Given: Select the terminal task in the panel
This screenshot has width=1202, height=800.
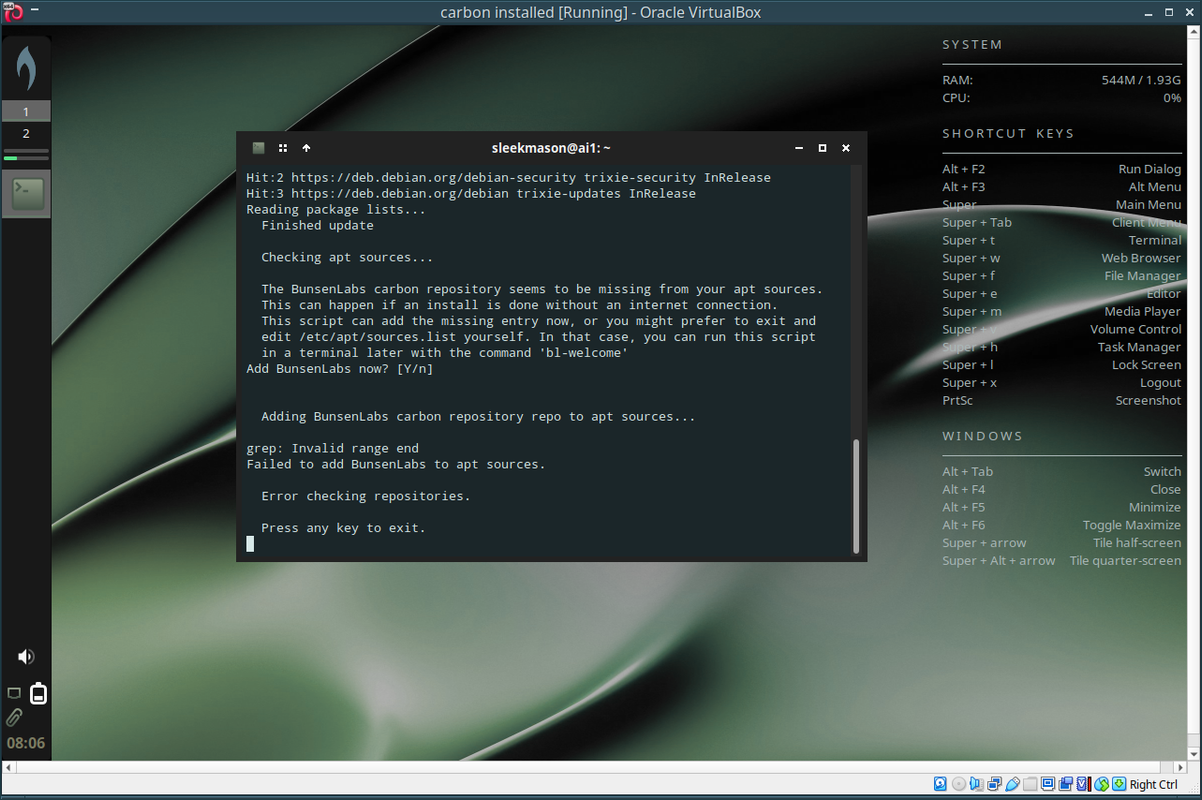Looking at the screenshot, I should click(x=26, y=192).
